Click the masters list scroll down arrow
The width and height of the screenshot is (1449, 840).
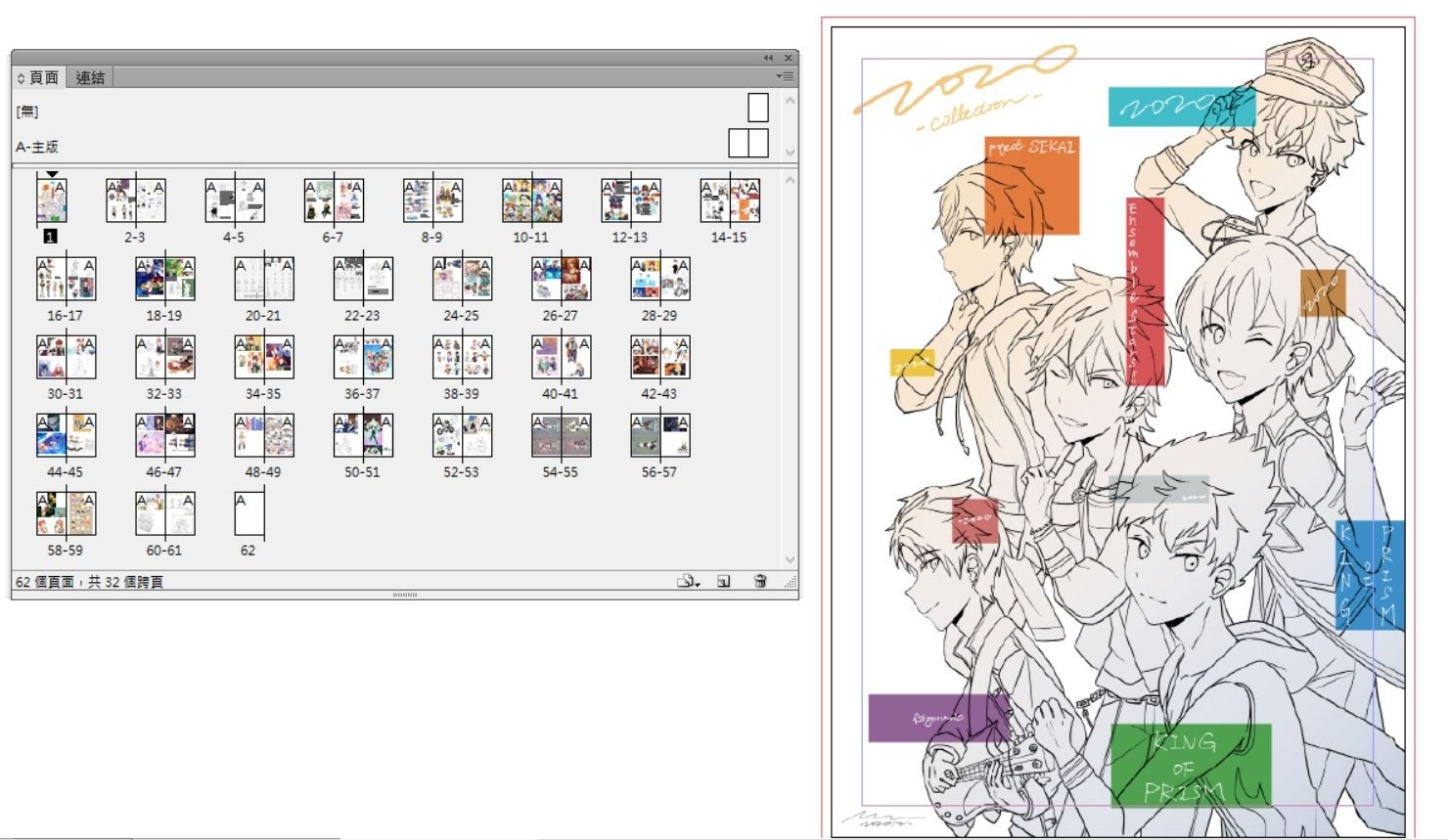coord(790,153)
